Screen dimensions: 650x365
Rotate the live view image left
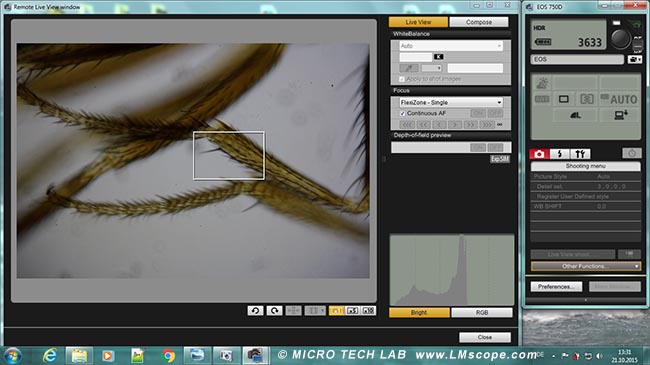[255, 310]
